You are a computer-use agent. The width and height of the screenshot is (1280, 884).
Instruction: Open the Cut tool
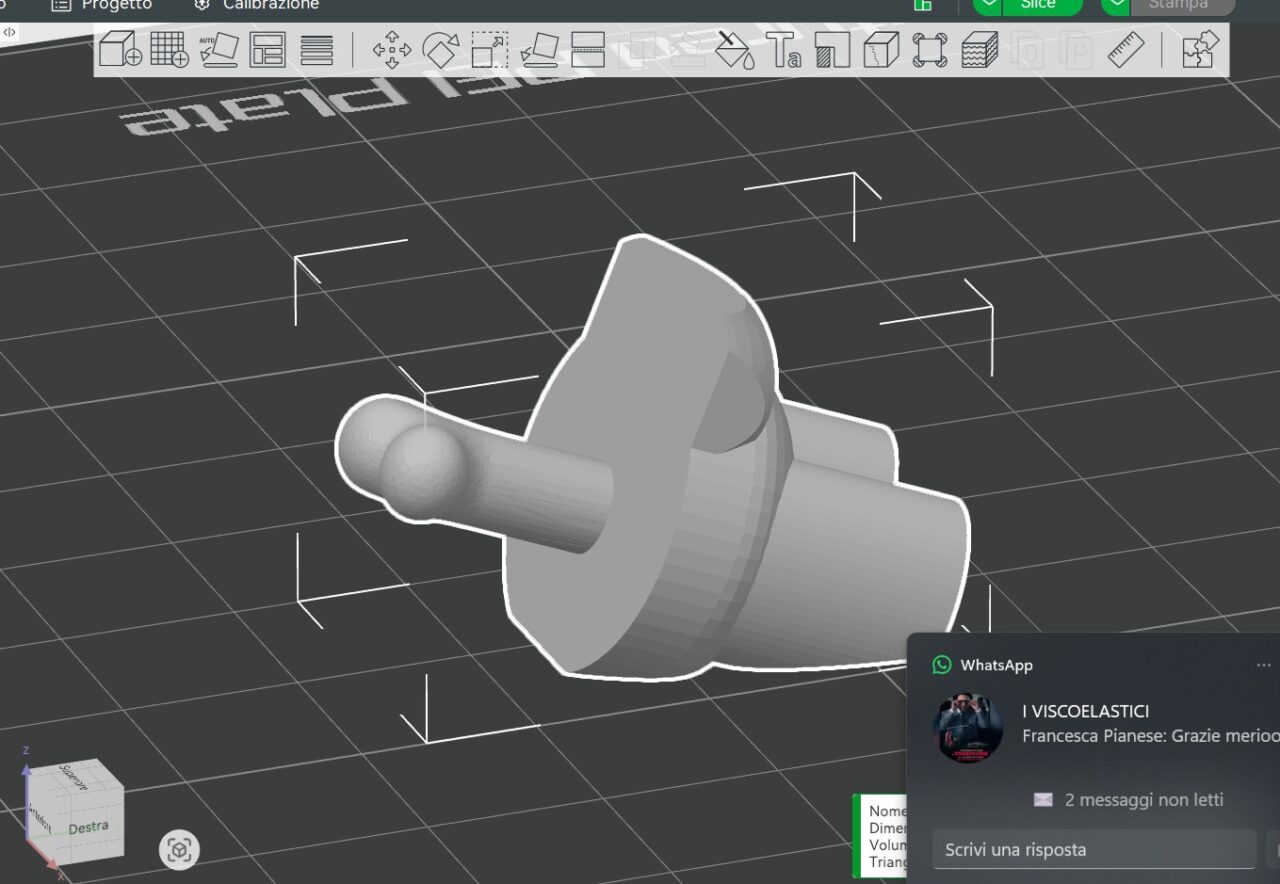point(588,49)
